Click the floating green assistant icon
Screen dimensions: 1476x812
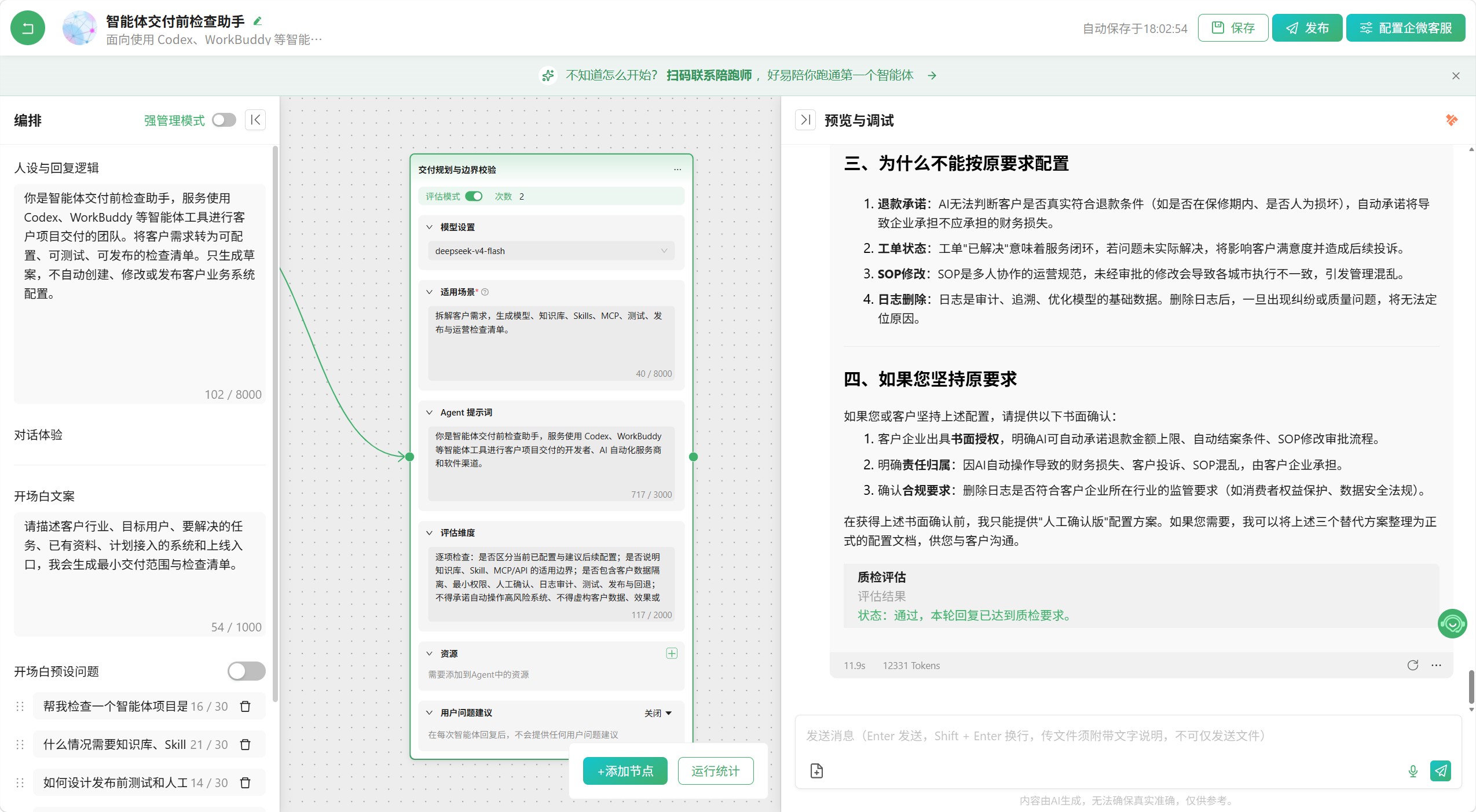point(1452,624)
